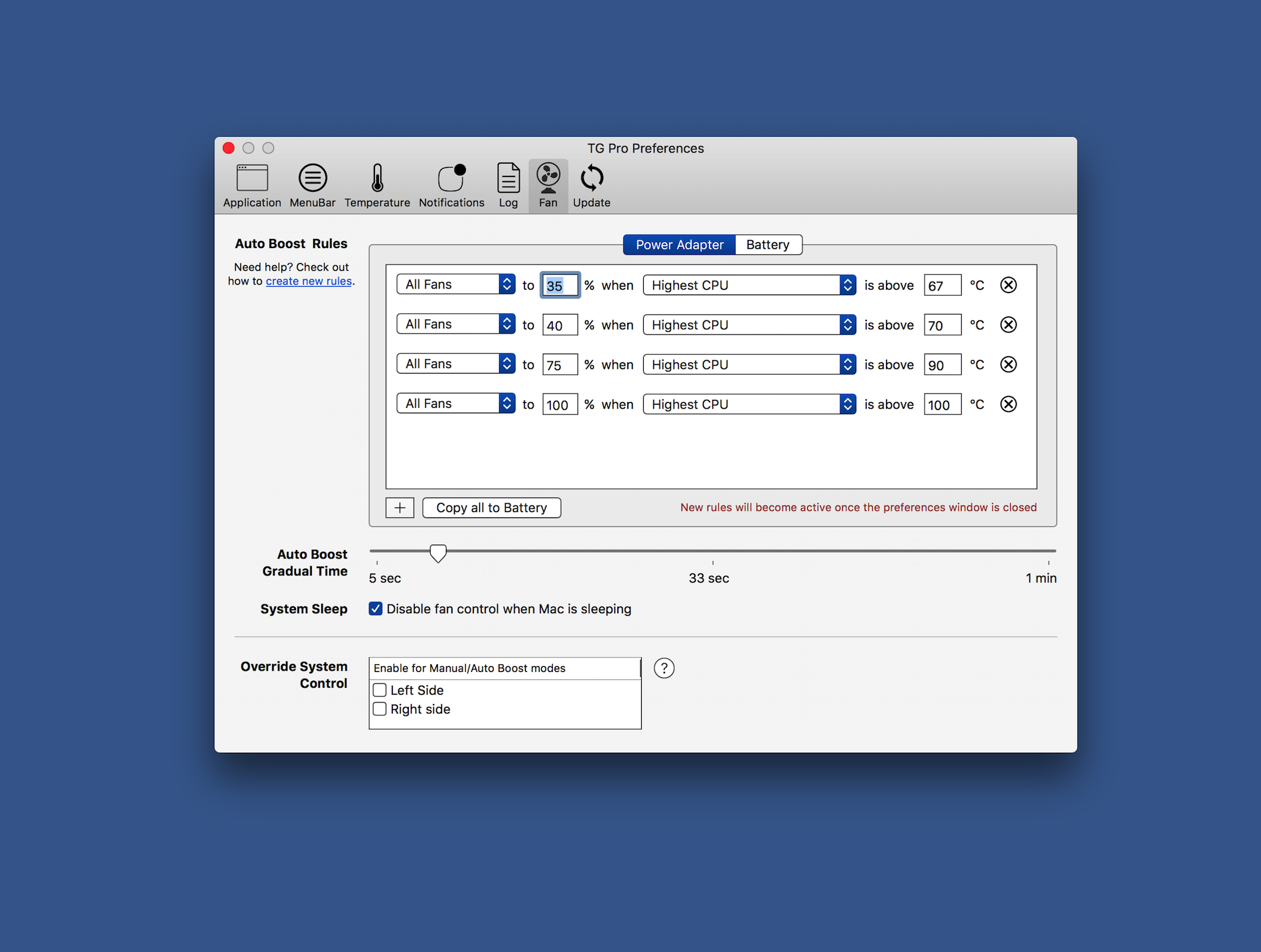Select the Power Adapter tab
This screenshot has width=1261, height=952.
(x=679, y=245)
